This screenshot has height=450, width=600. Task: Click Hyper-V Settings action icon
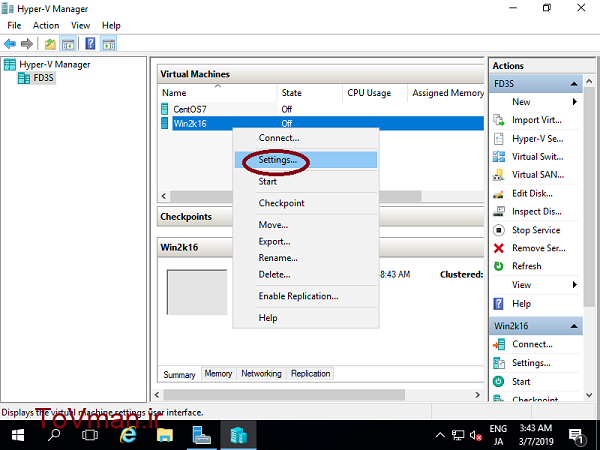point(499,139)
